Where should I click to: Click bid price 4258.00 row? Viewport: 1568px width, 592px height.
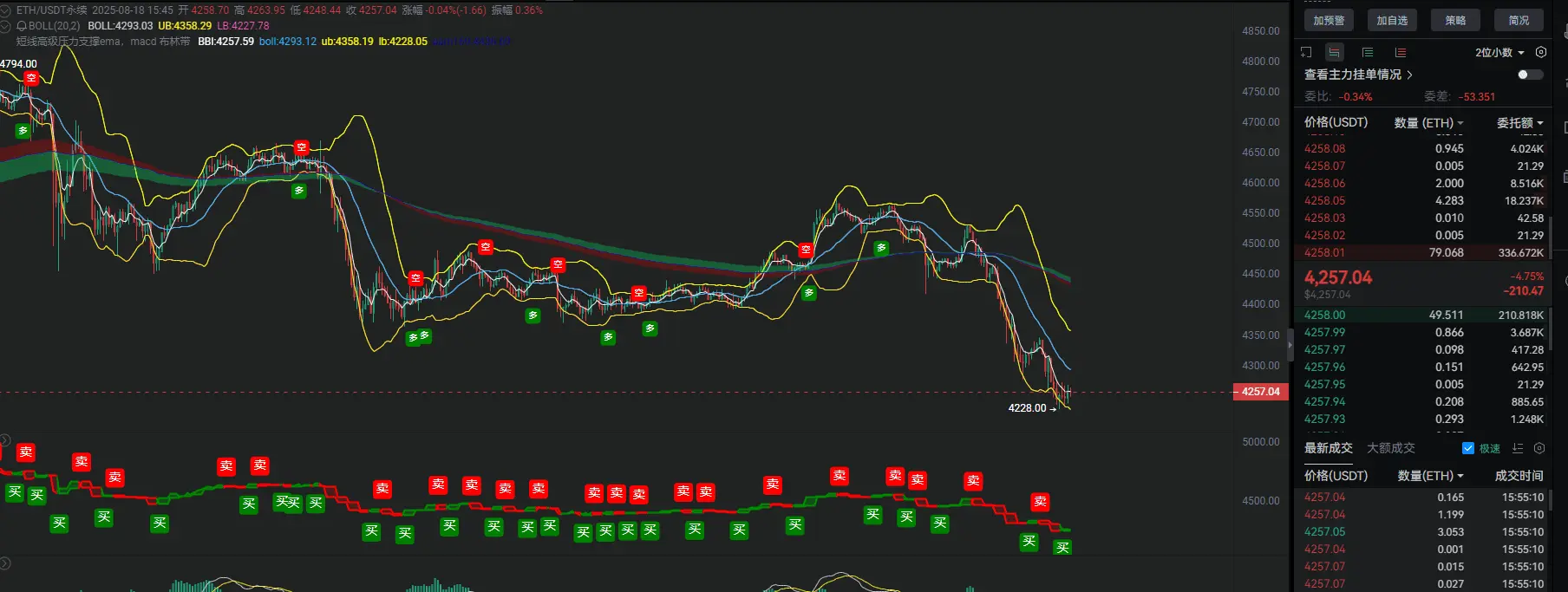point(1423,316)
